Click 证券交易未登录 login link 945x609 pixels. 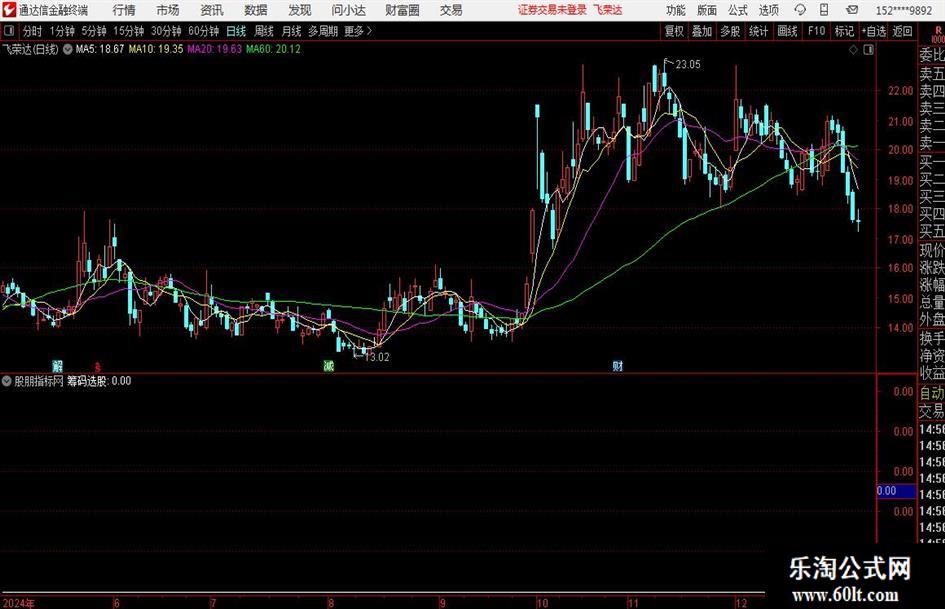[x=552, y=10]
